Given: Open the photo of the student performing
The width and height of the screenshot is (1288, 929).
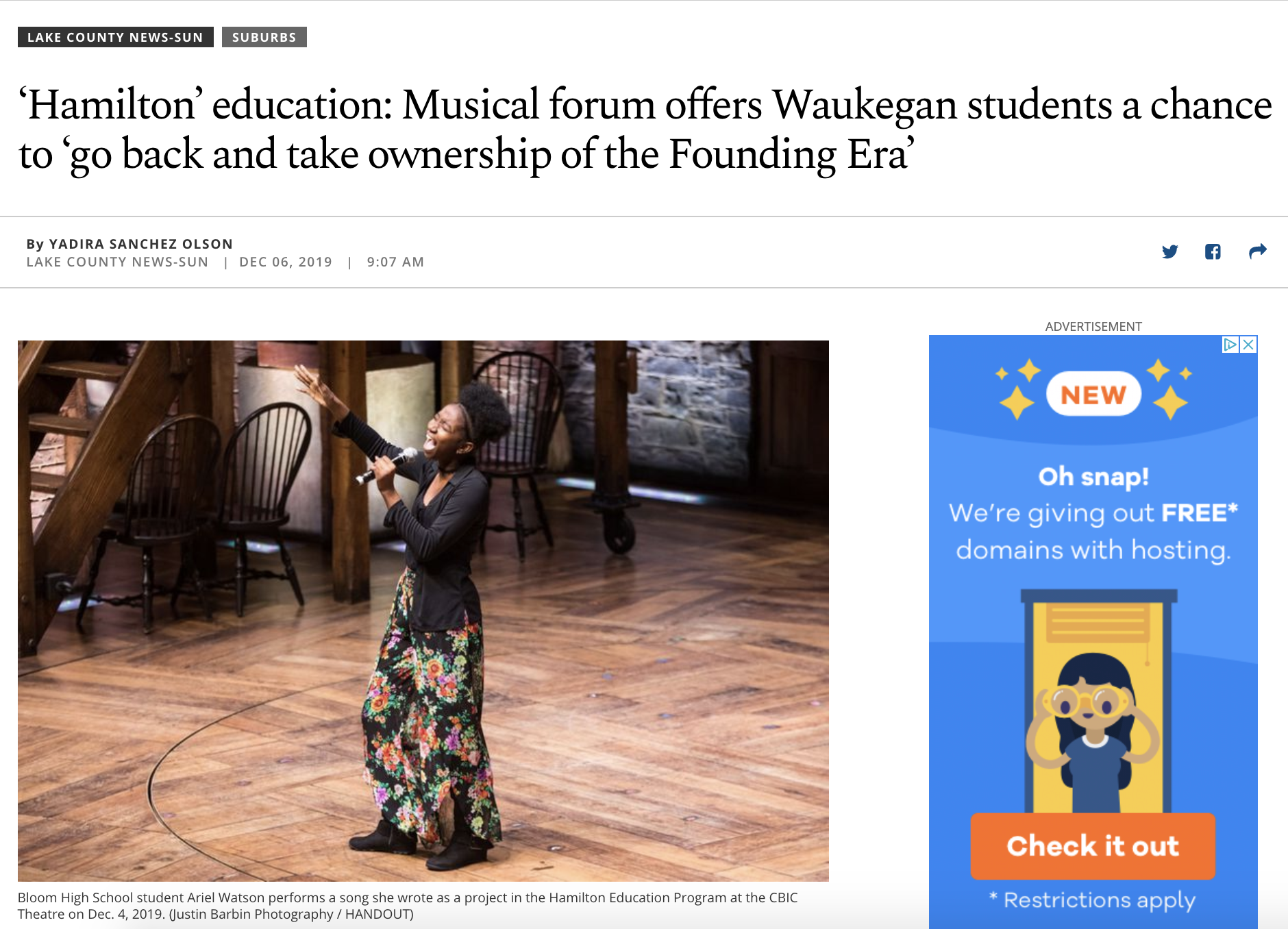Looking at the screenshot, I should 423,610.
